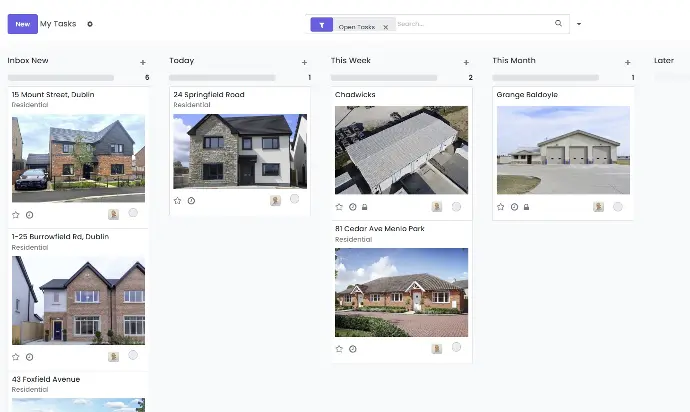Screen dimensions: 690x412
Task: Open activity clock on 15 Mount Street card
Action: (29, 215)
